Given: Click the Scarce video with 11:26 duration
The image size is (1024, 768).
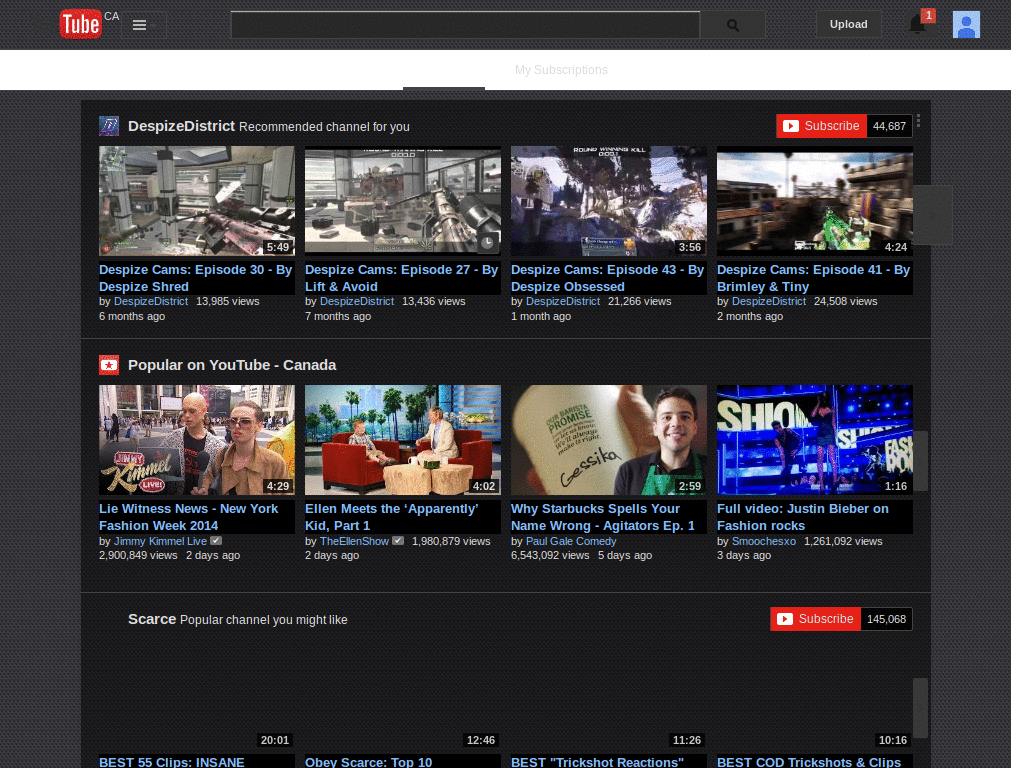Looking at the screenshot, I should 609,694.
